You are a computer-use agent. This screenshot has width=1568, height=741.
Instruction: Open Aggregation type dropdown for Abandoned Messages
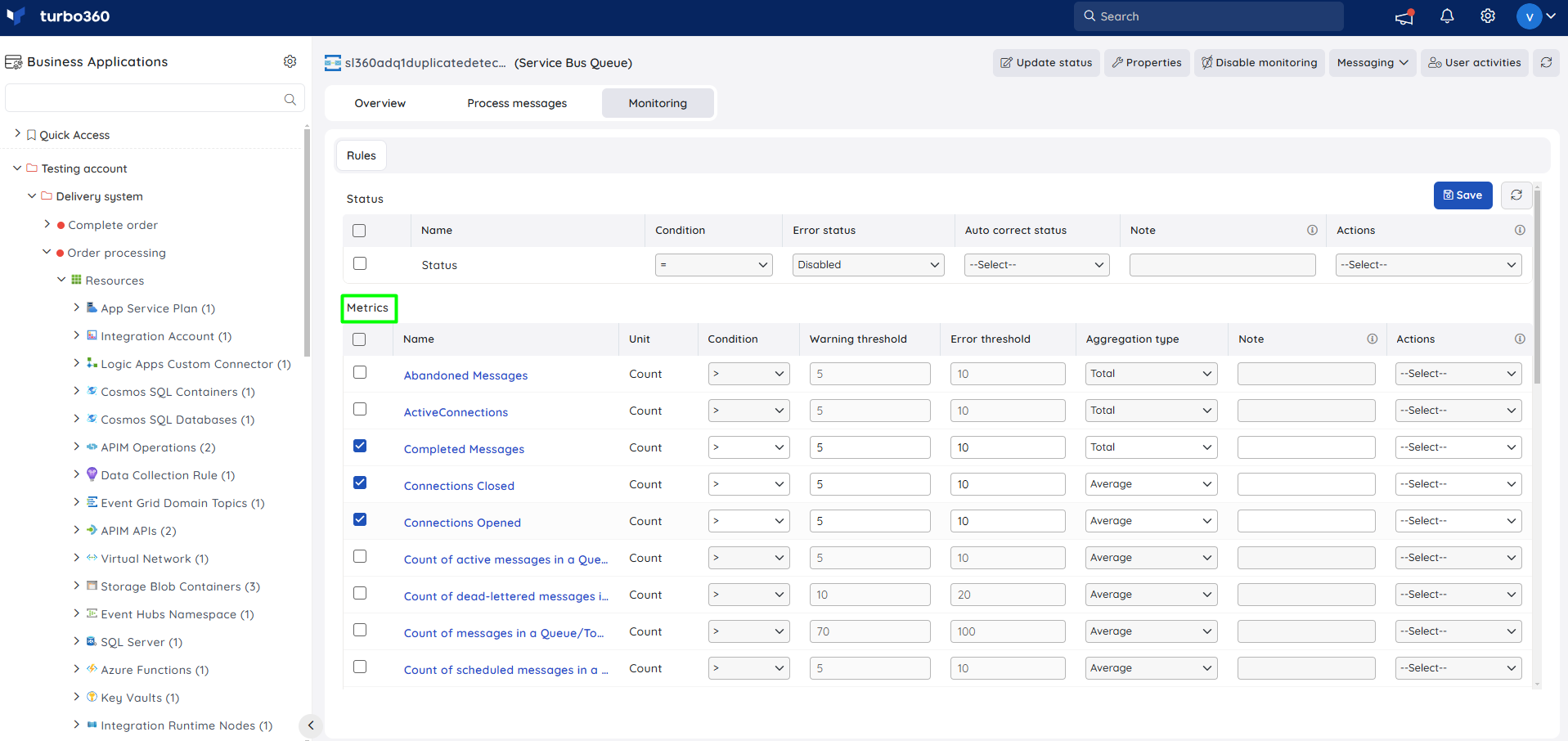1151,374
